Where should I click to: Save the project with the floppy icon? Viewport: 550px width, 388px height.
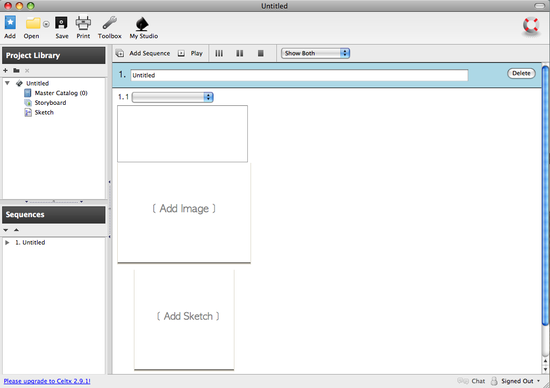pyautogui.click(x=61, y=23)
